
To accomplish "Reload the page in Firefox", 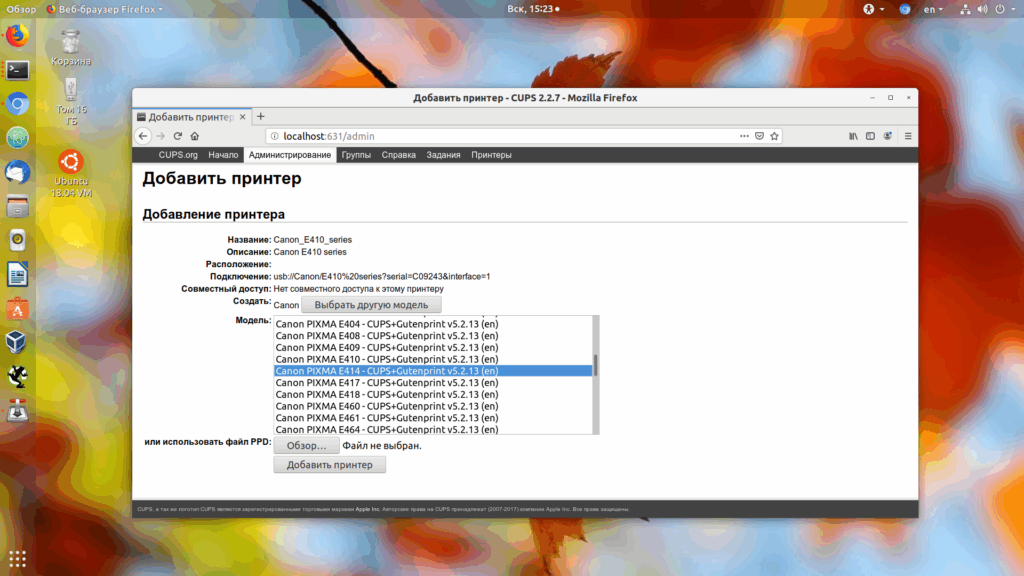I will [178, 136].
